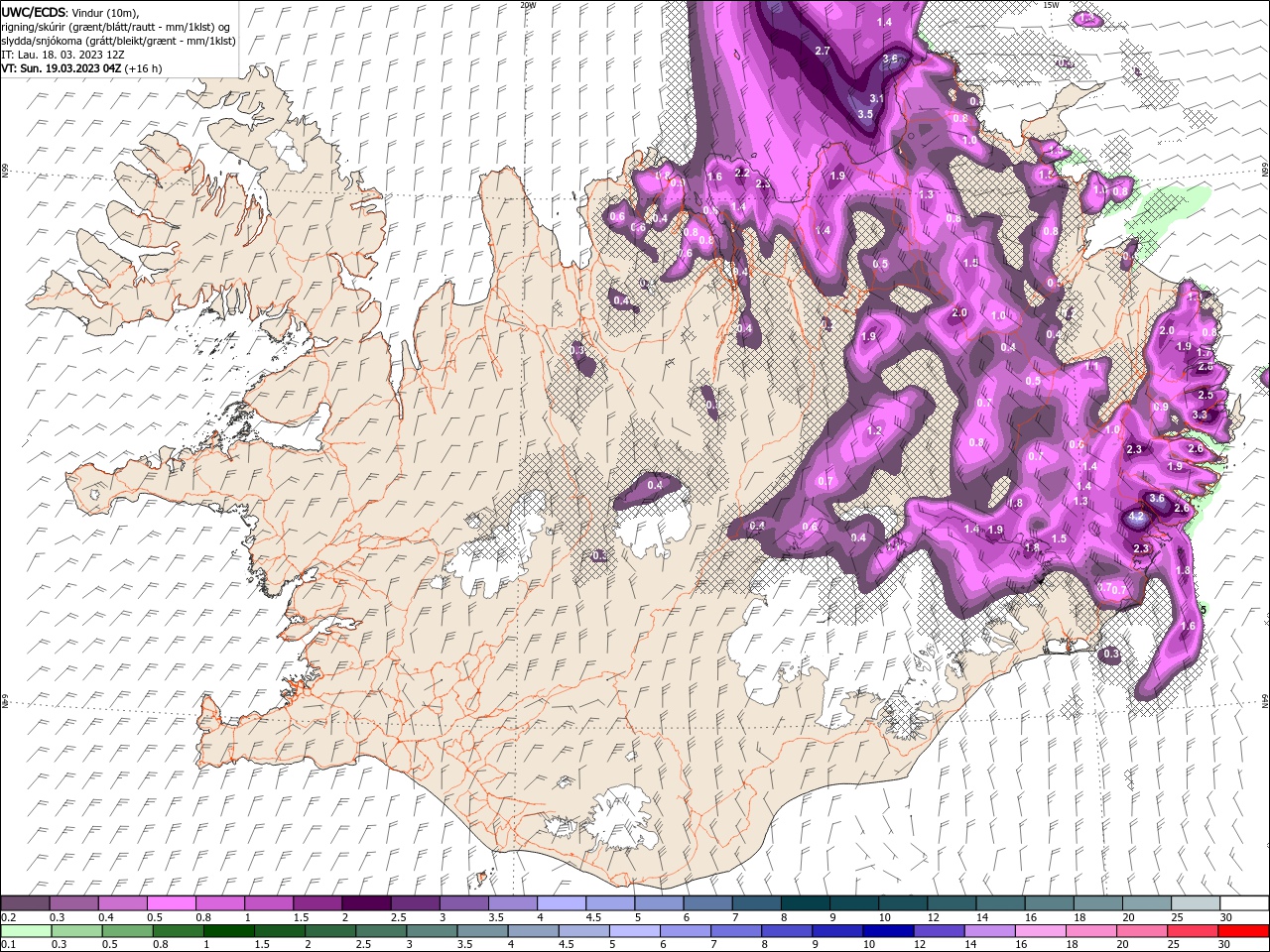Select the '30' label in the lower legend row
1270x952 pixels.
(x=1225, y=945)
